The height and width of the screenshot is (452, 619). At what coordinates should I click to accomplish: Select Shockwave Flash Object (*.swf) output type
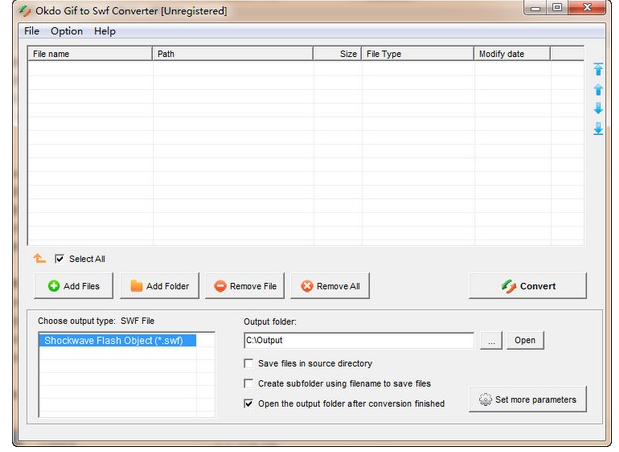point(117,341)
